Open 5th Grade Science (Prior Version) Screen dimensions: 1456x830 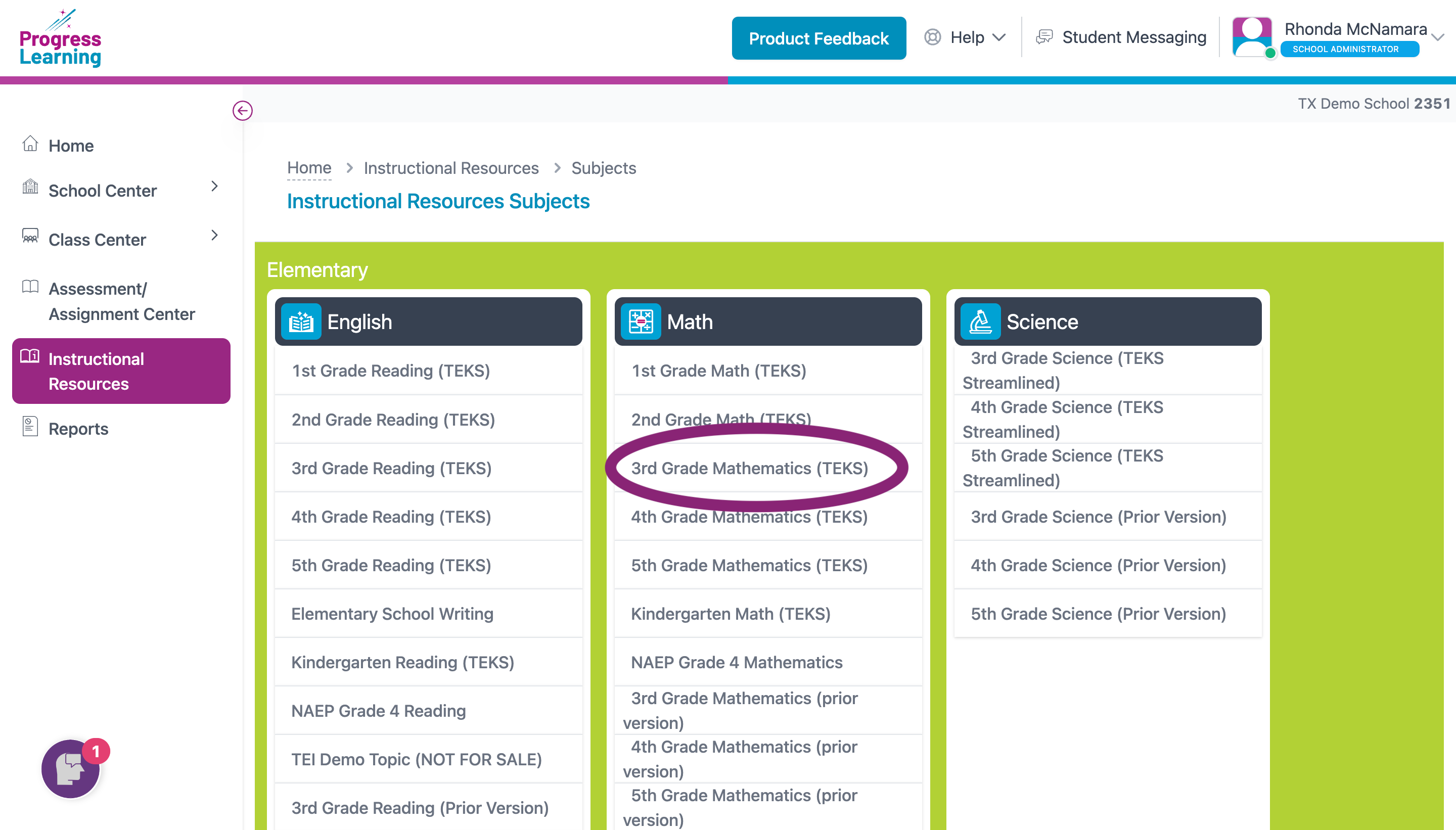click(1108, 613)
